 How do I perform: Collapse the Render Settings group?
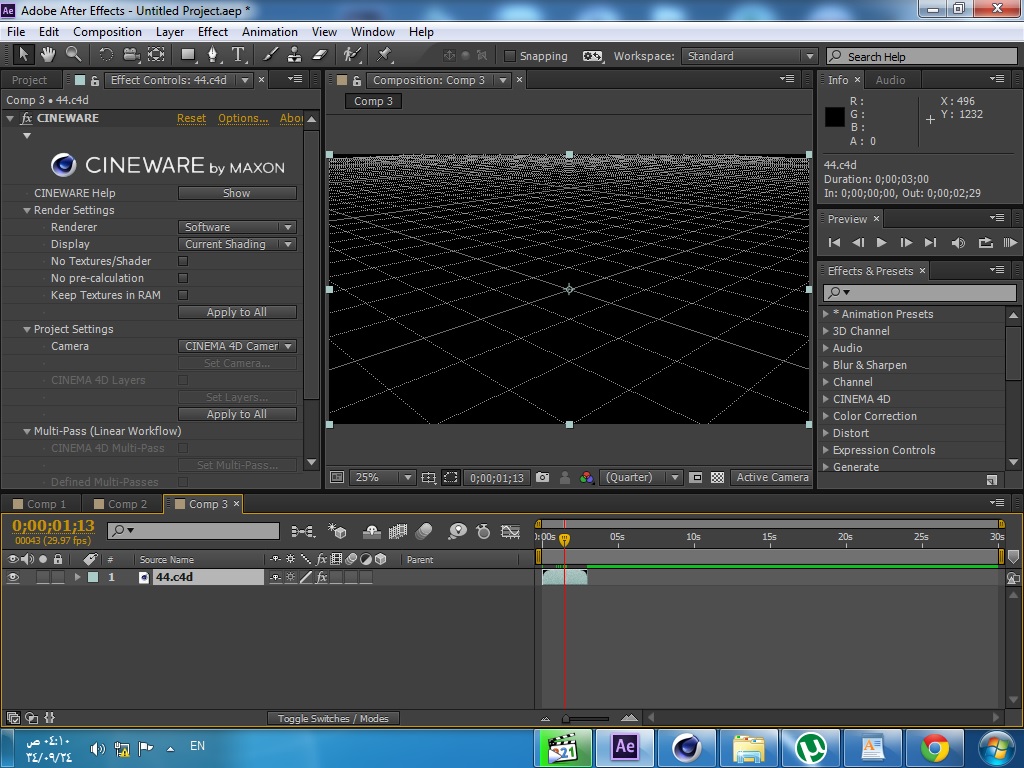(27, 210)
